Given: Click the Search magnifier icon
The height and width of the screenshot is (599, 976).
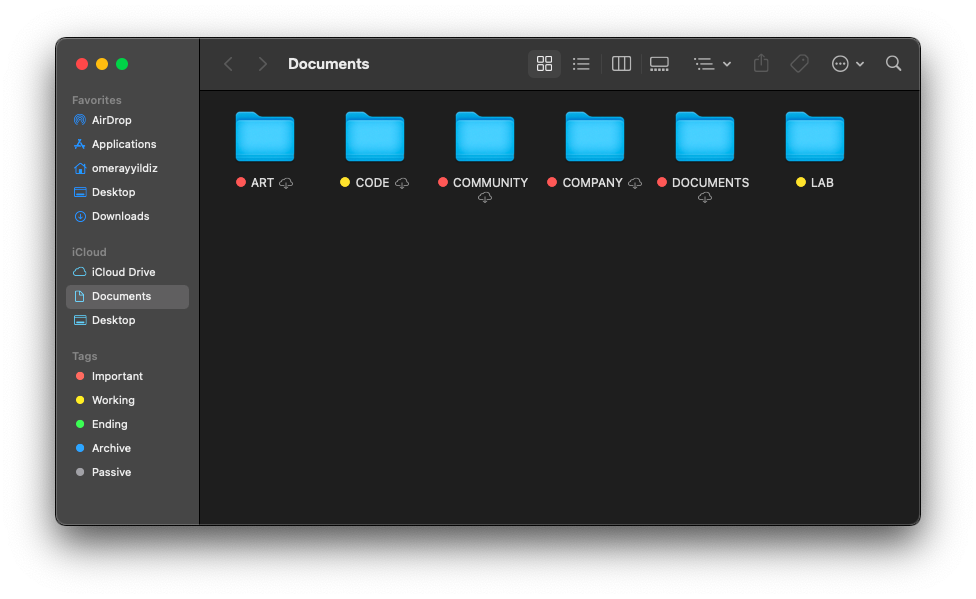Looking at the screenshot, I should (x=893, y=64).
